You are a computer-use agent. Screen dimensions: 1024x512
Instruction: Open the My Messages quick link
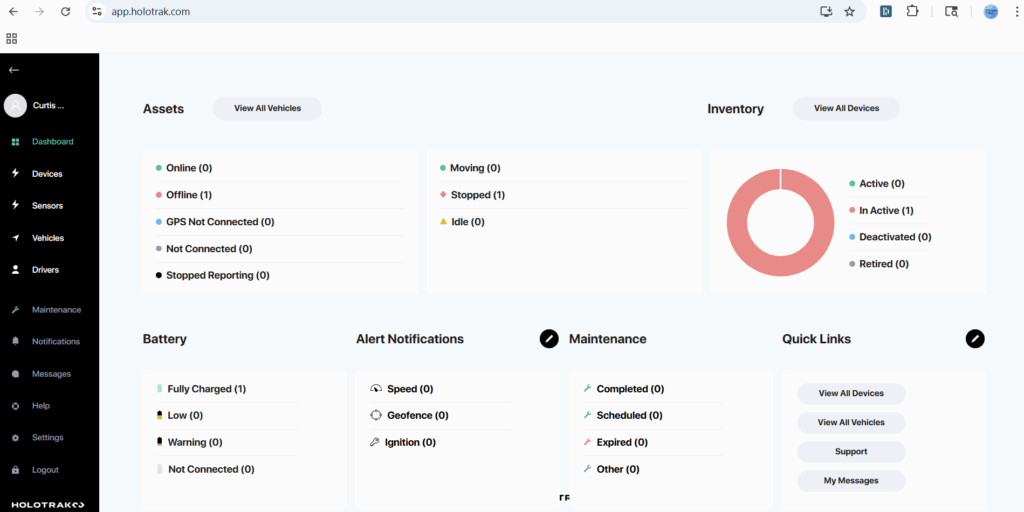click(851, 481)
